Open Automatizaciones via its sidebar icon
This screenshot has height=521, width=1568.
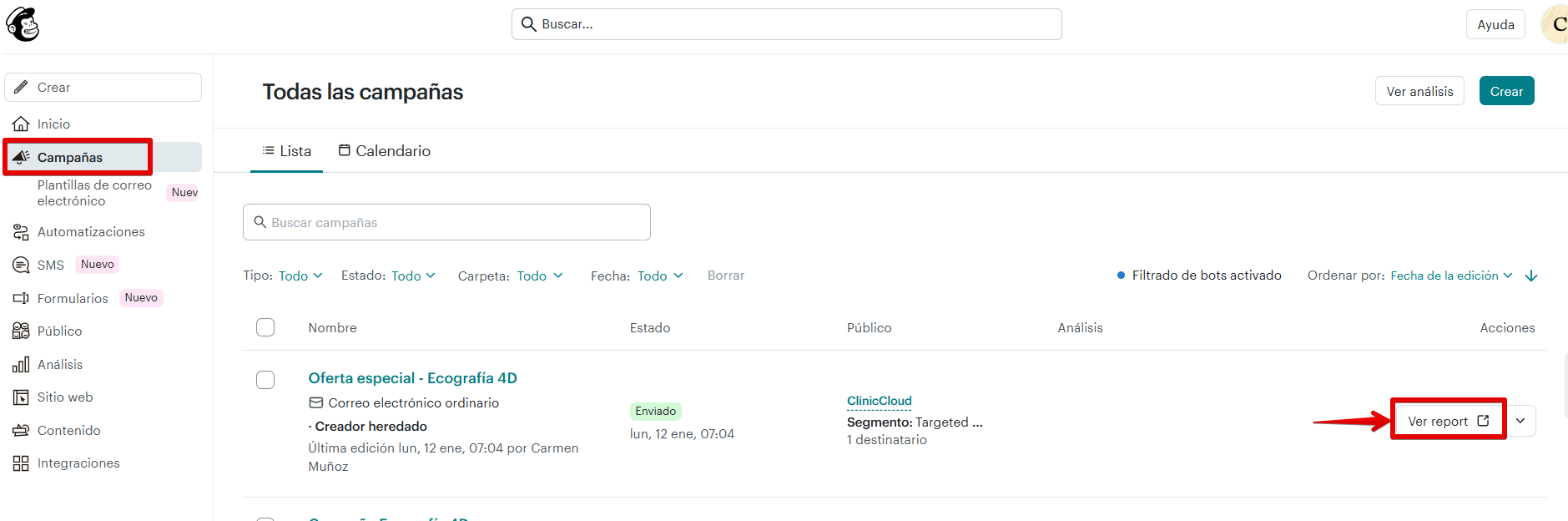point(21,232)
